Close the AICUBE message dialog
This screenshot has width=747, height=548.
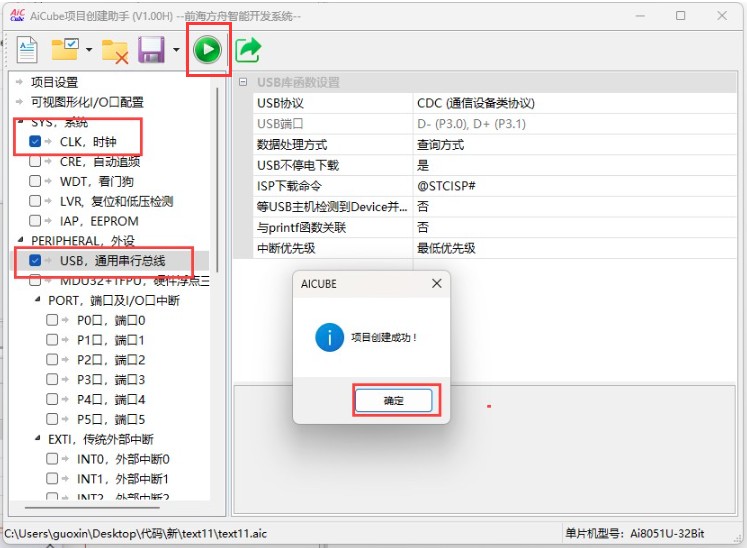[436, 284]
